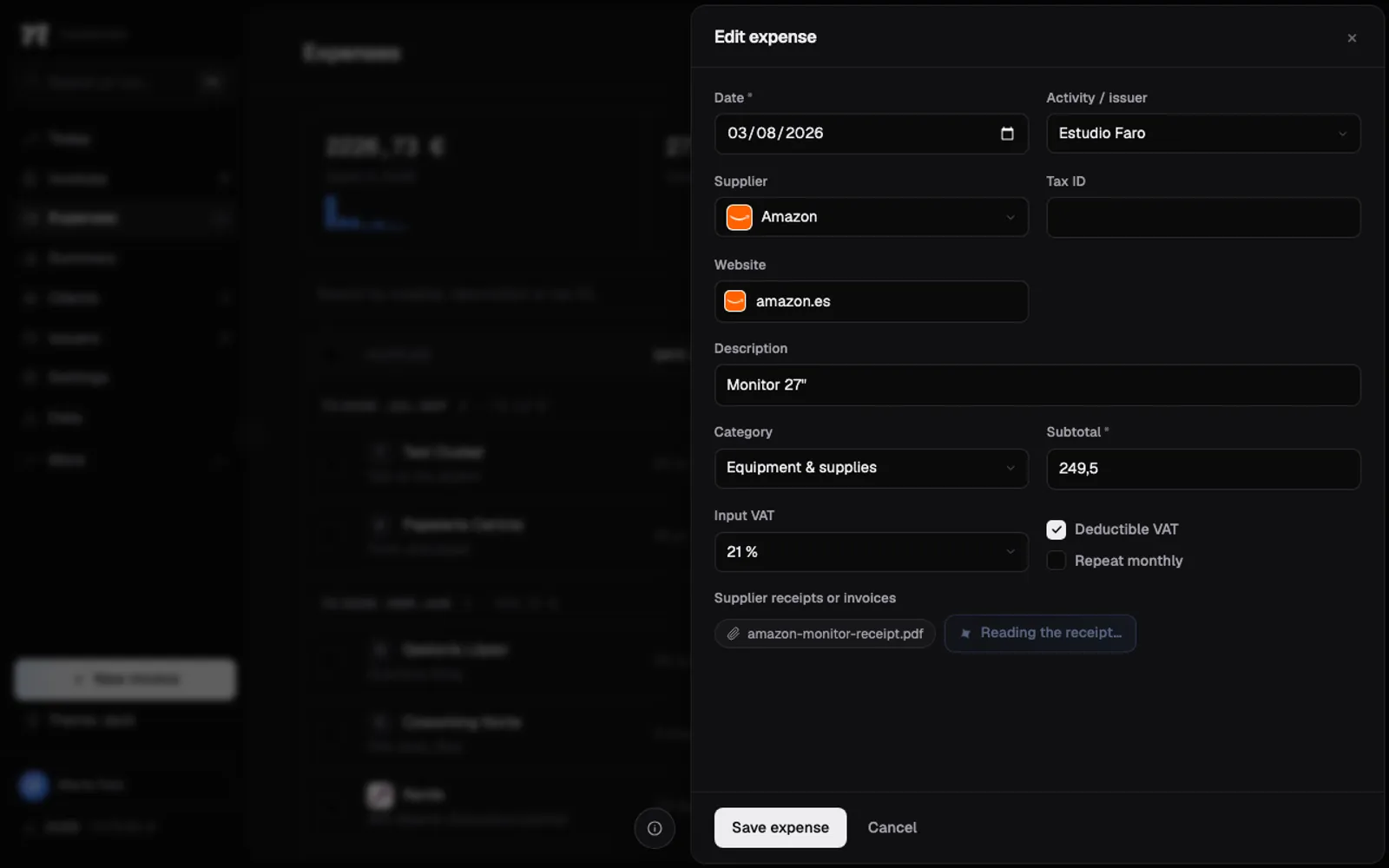Click the sparkle icon in Reading the receipt
The width and height of the screenshot is (1389, 868).
click(964, 634)
